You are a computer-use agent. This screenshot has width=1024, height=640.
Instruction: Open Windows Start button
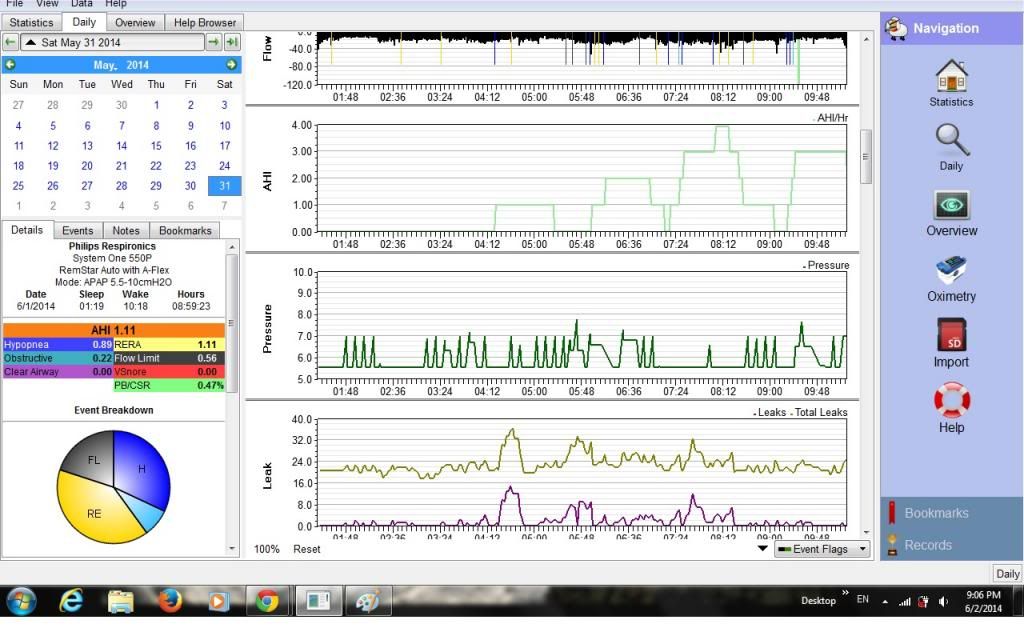22,601
